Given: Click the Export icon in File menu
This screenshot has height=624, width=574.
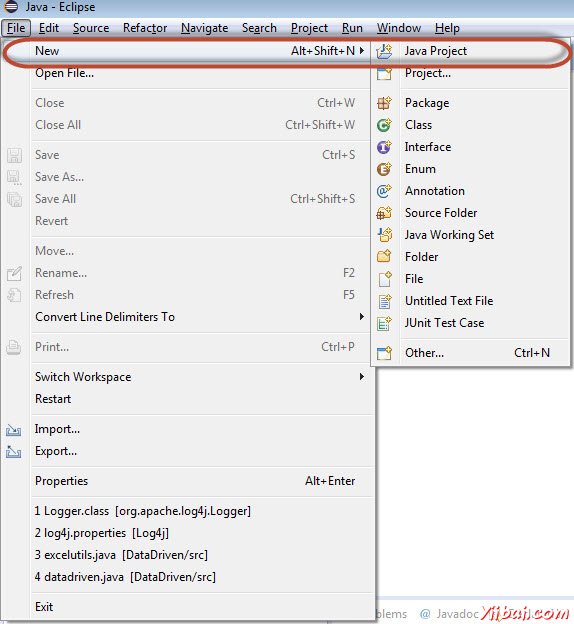Looking at the screenshot, I should (x=14, y=452).
